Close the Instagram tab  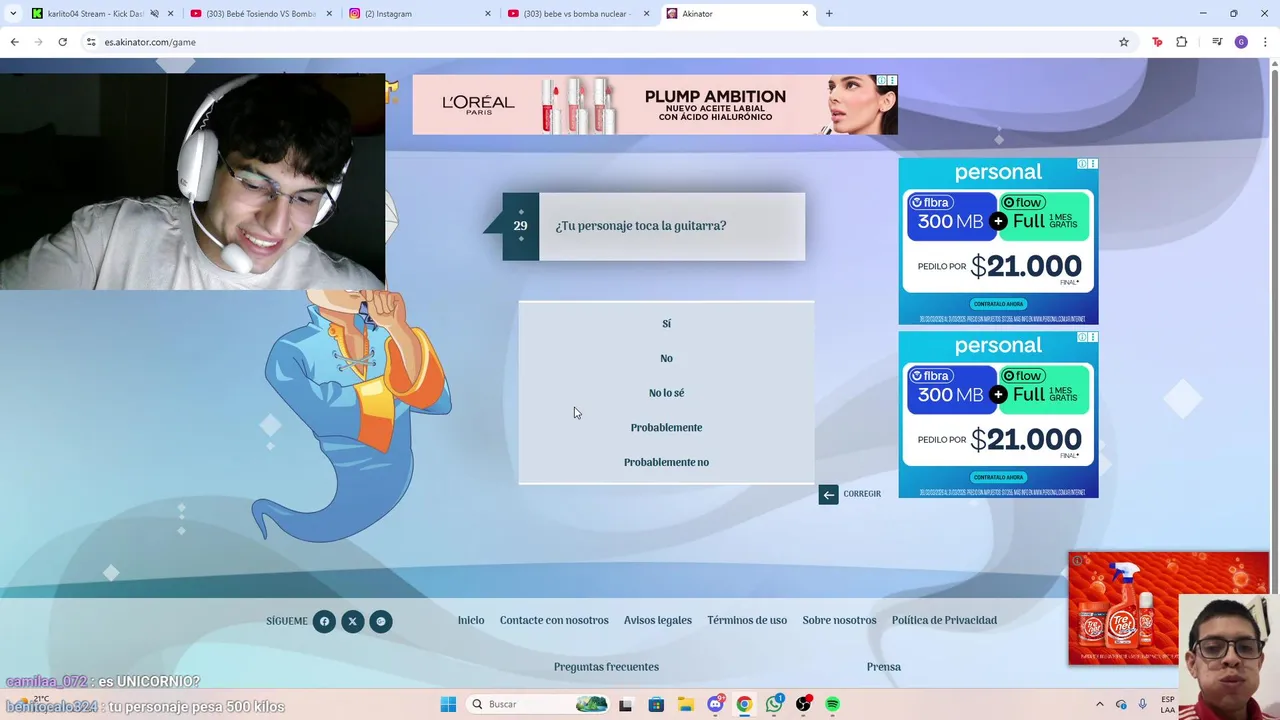488,14
